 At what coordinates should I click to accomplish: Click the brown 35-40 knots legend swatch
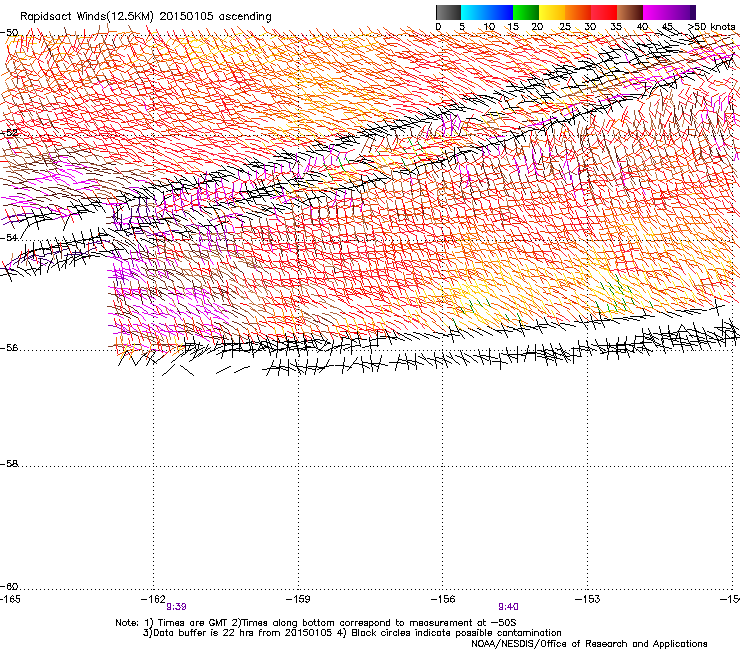630,12
